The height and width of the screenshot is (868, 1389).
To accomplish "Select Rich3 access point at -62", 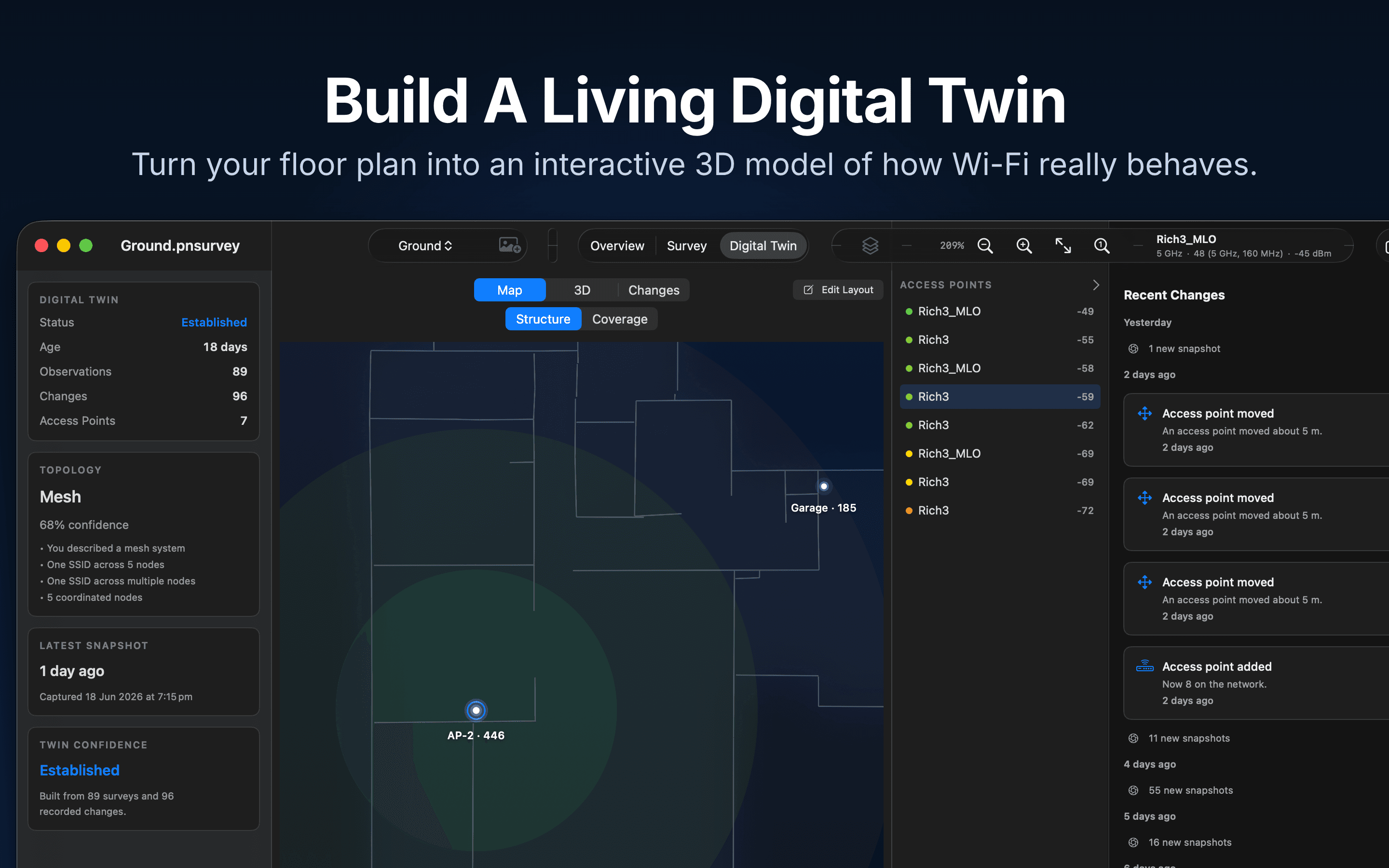I will (1000, 425).
